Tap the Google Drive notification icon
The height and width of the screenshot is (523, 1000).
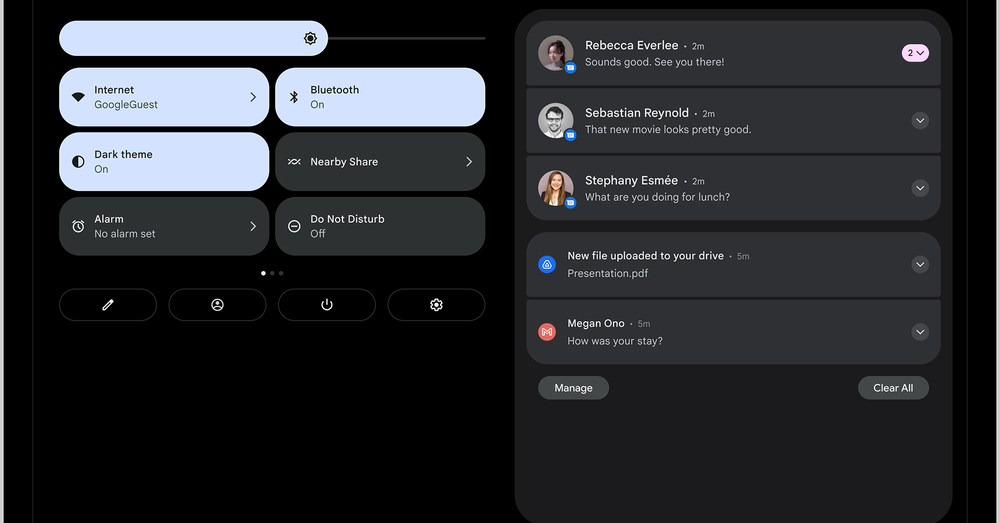click(547, 265)
